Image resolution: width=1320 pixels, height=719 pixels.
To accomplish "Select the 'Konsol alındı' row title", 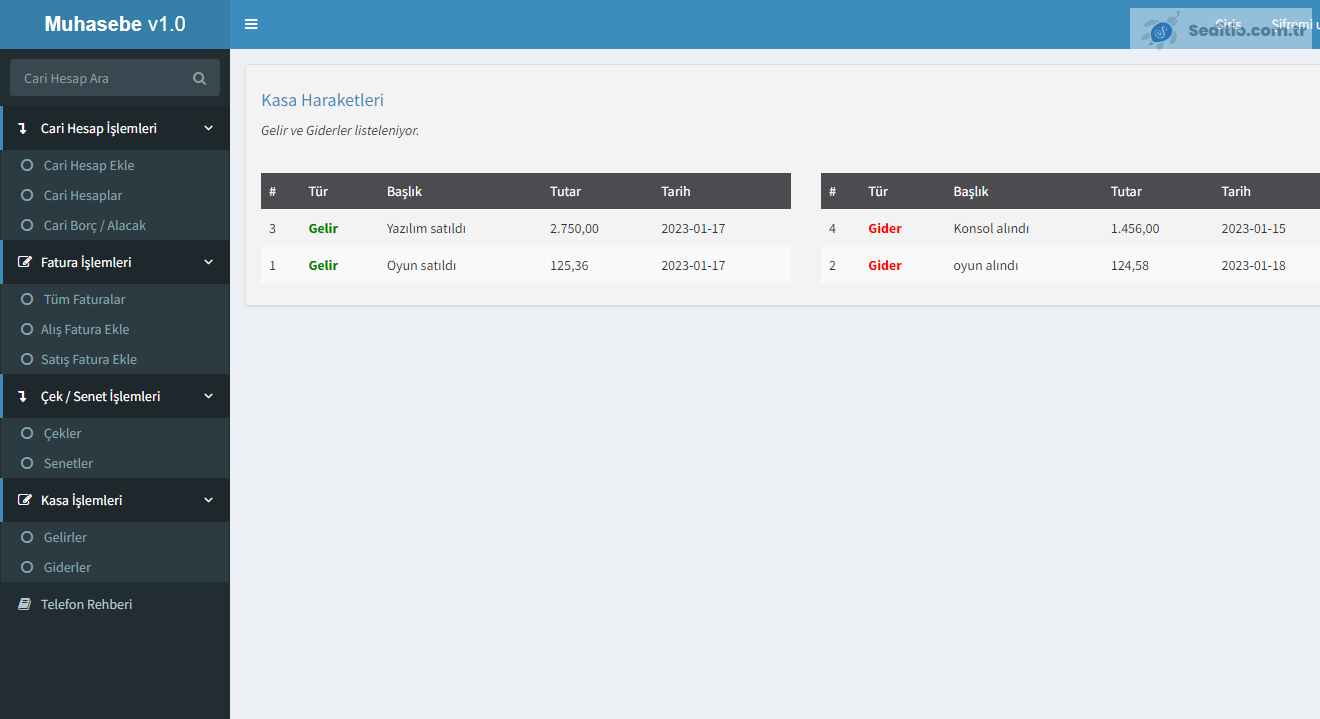I will click(x=991, y=228).
